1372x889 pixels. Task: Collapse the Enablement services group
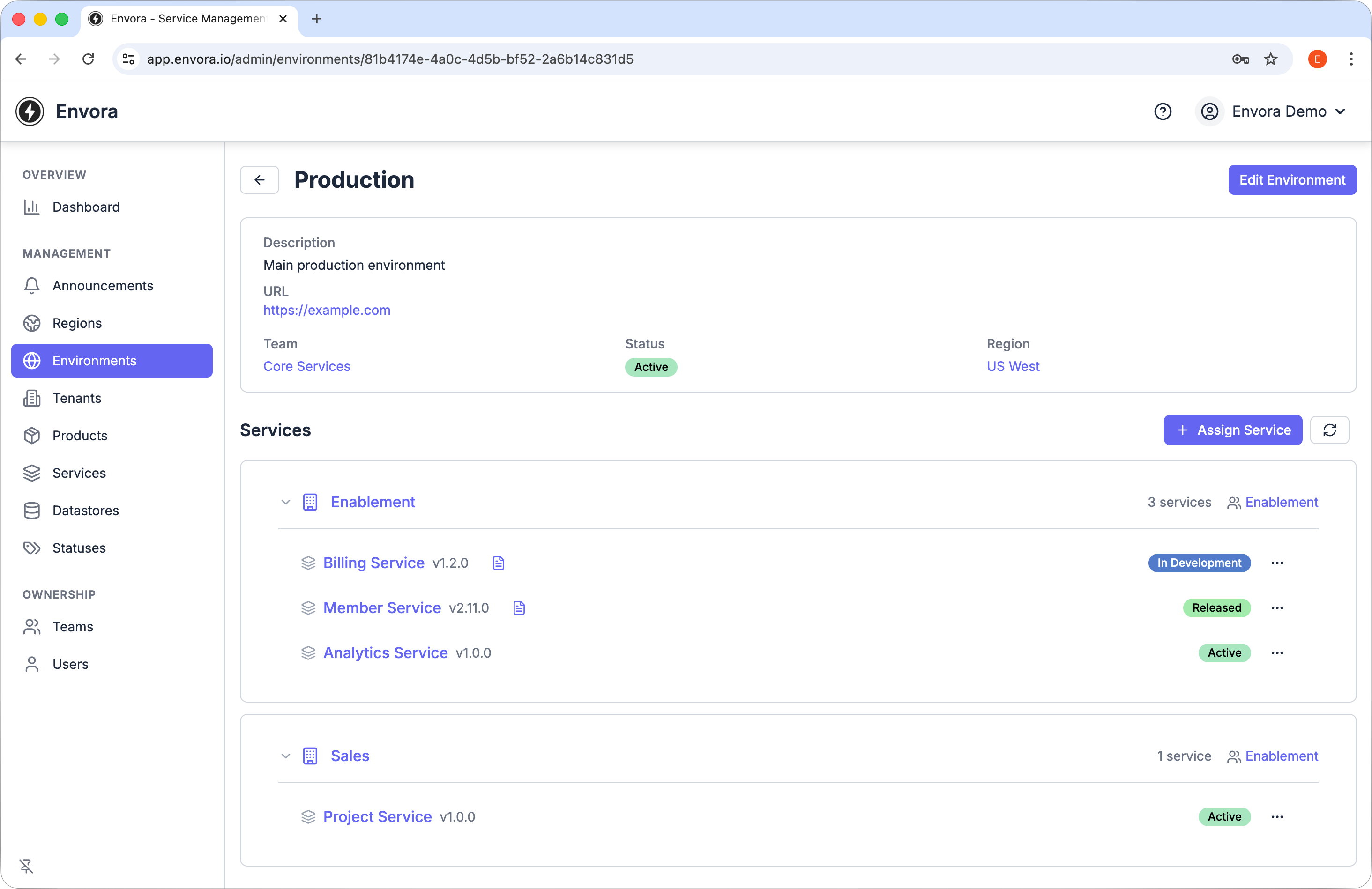(x=285, y=502)
